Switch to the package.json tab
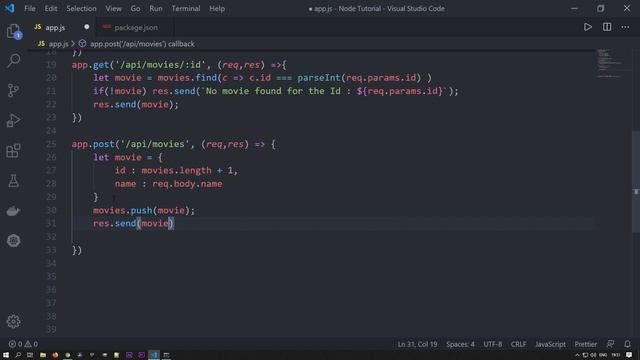 click(136, 27)
